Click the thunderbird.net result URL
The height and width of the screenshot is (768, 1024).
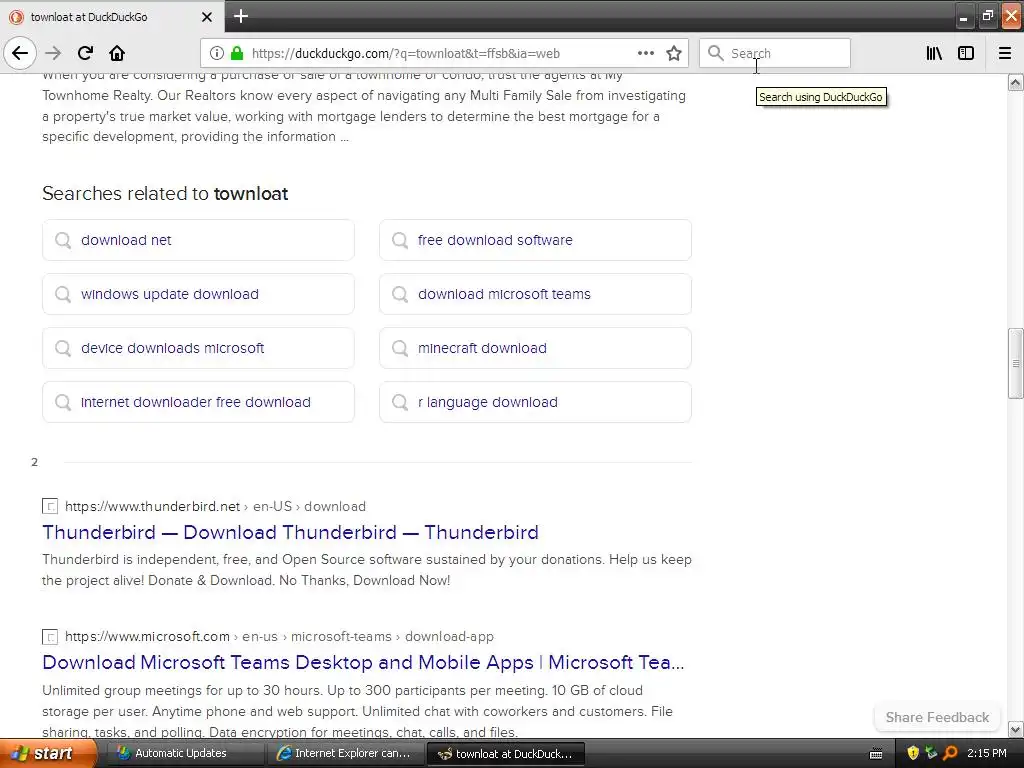tap(216, 506)
